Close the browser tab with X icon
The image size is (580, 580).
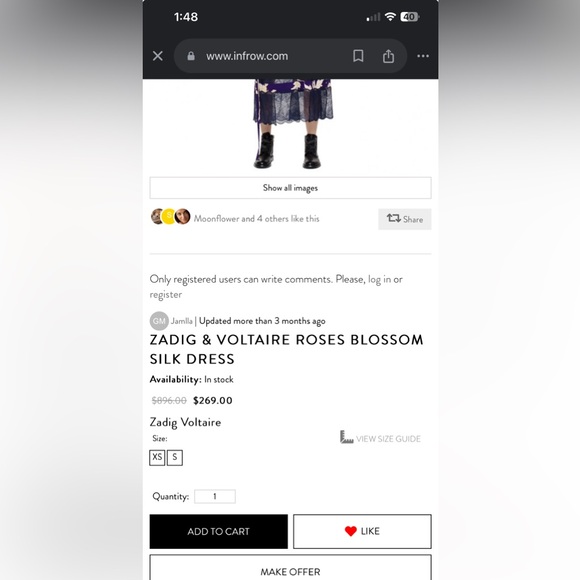pyautogui.click(x=158, y=56)
